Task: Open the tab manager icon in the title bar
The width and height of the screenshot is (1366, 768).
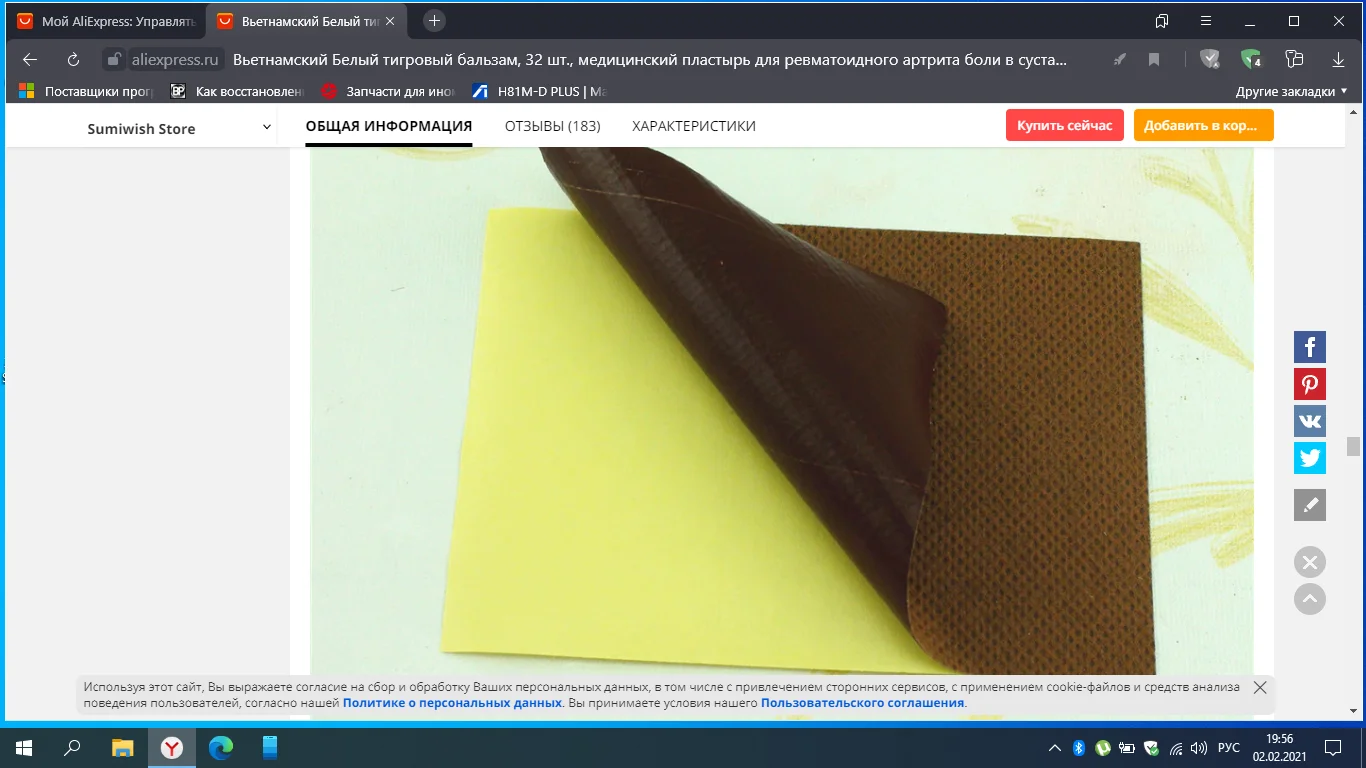Action: (1162, 21)
